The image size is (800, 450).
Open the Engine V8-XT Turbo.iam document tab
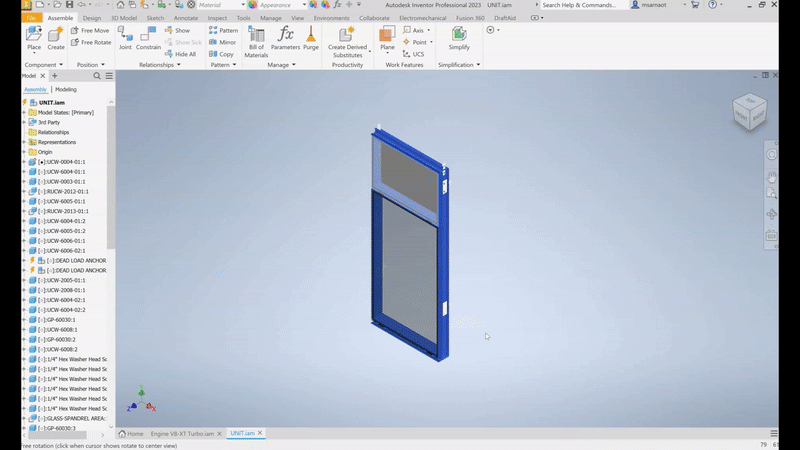coord(185,434)
